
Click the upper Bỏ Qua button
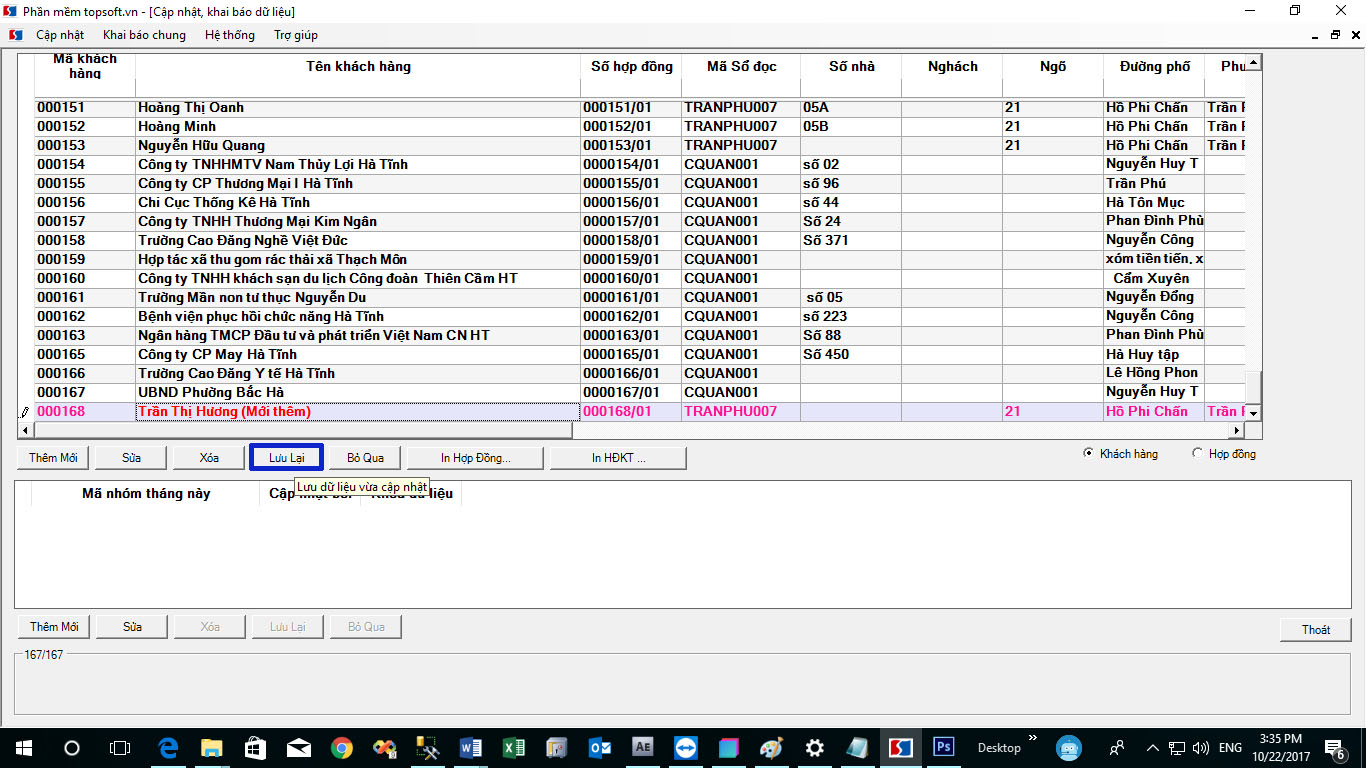coord(365,458)
